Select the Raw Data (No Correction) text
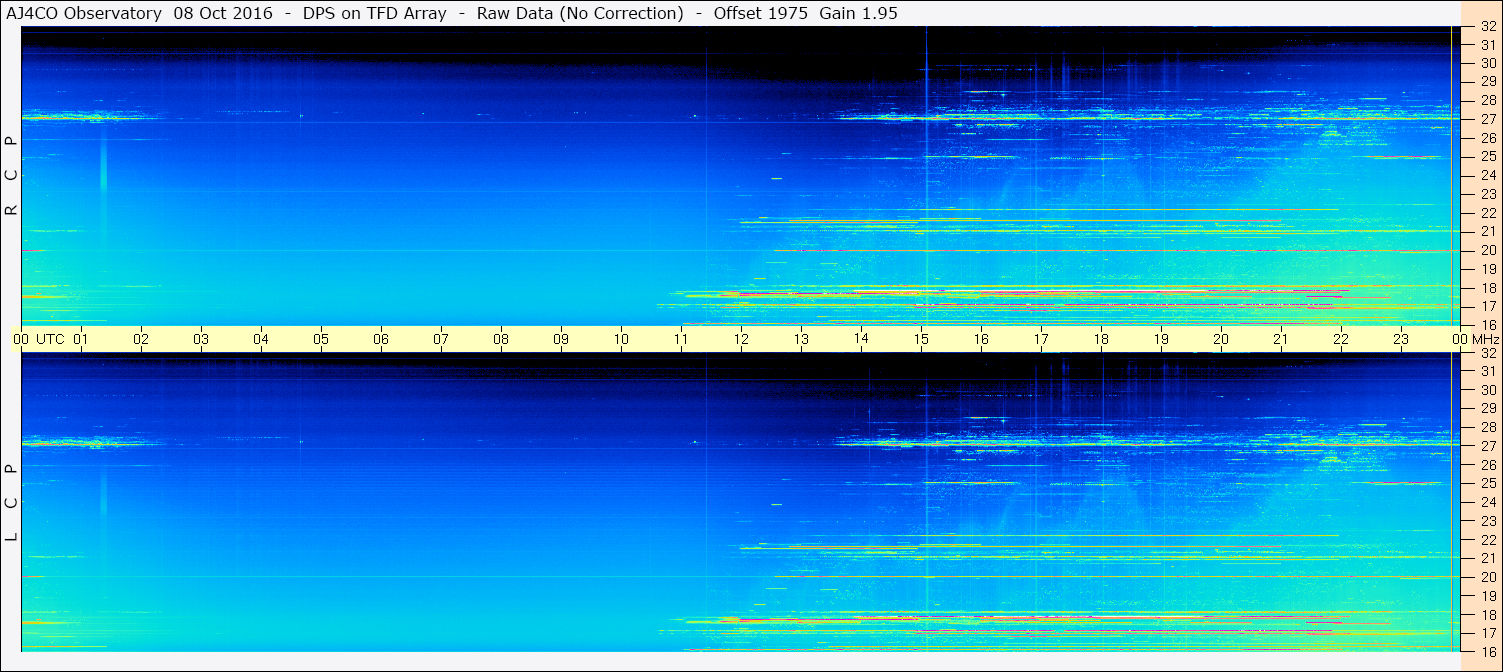This screenshot has height=672, width=1503. (579, 14)
